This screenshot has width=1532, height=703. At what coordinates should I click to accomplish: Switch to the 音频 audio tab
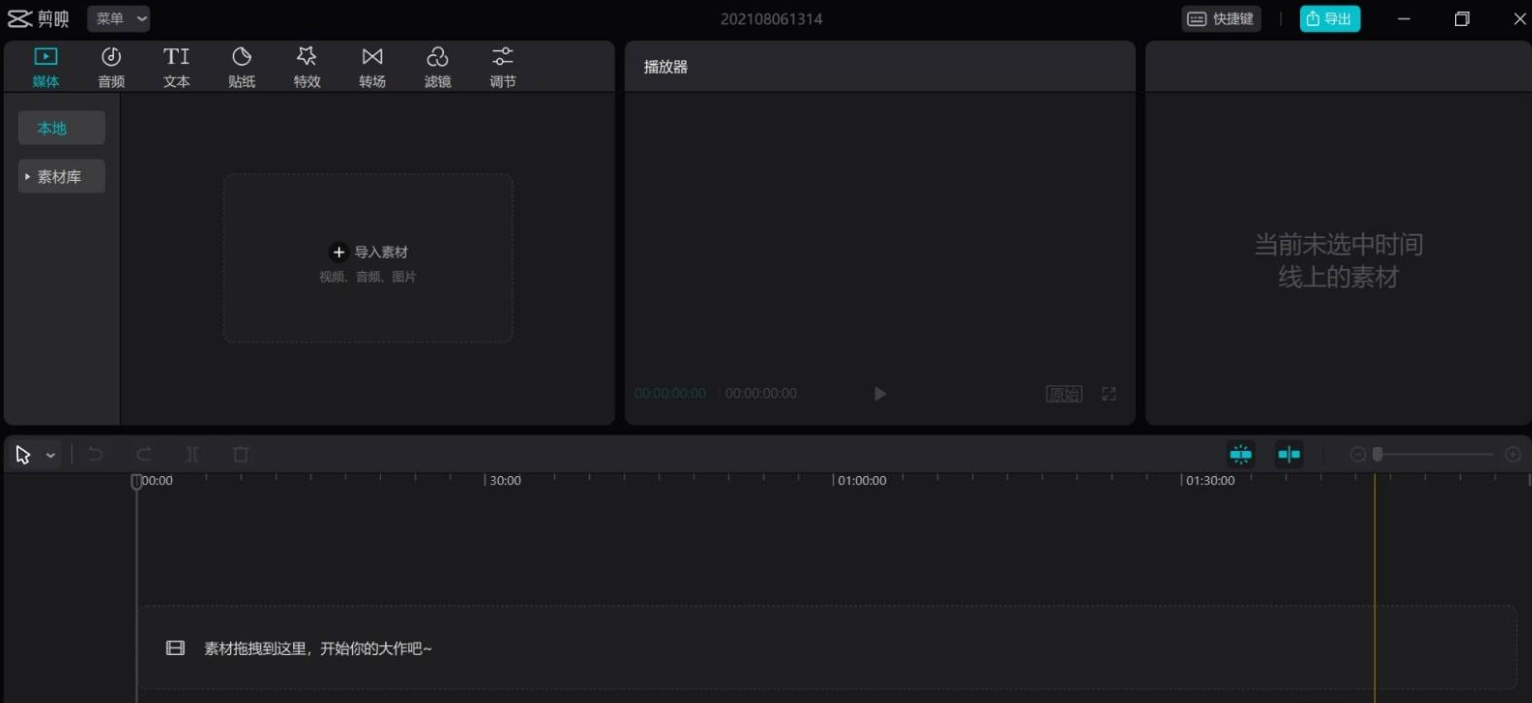pyautogui.click(x=111, y=67)
